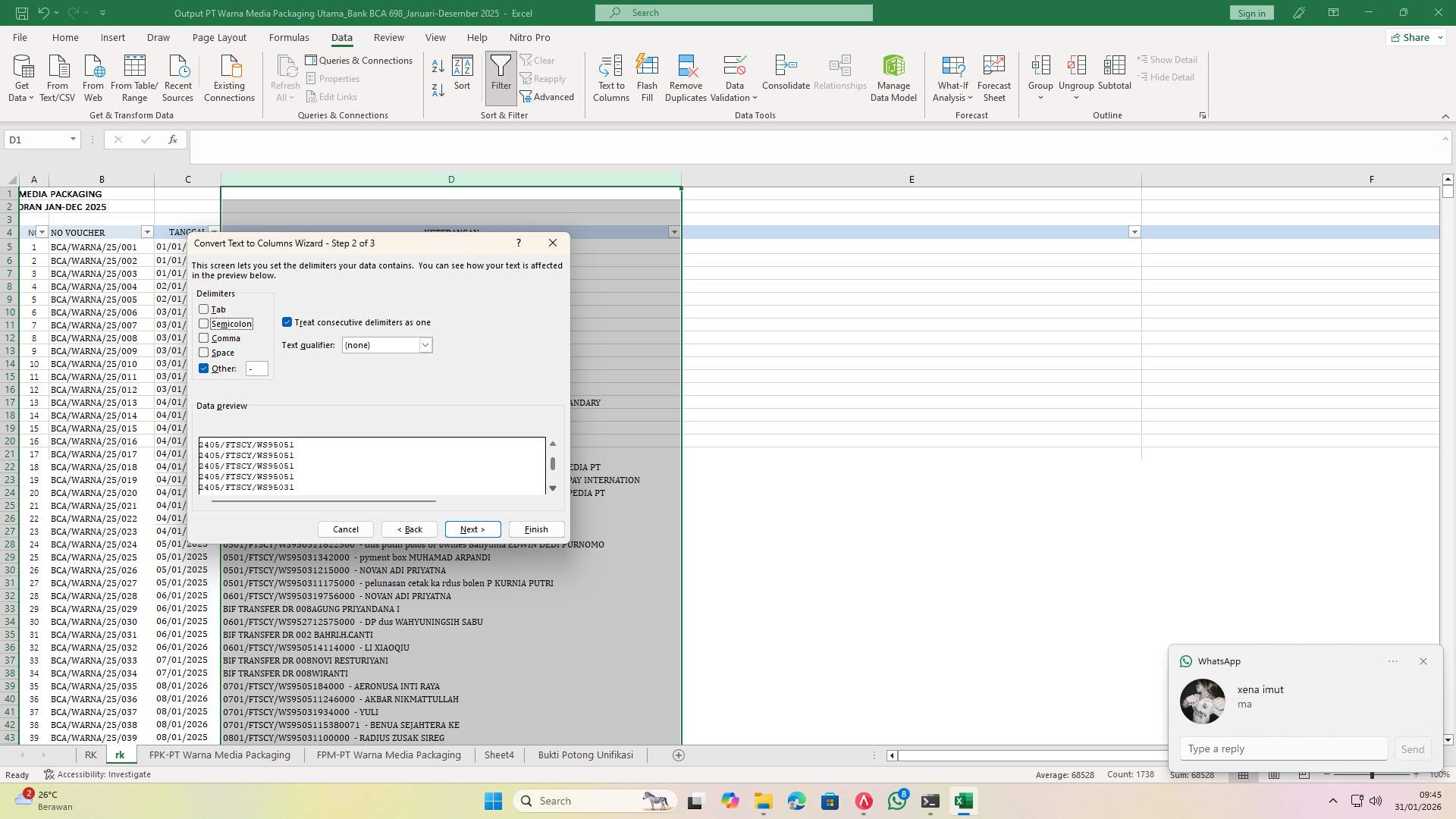Image resolution: width=1456 pixels, height=819 pixels.
Task: Click the Next button in the wizard
Action: click(472, 529)
